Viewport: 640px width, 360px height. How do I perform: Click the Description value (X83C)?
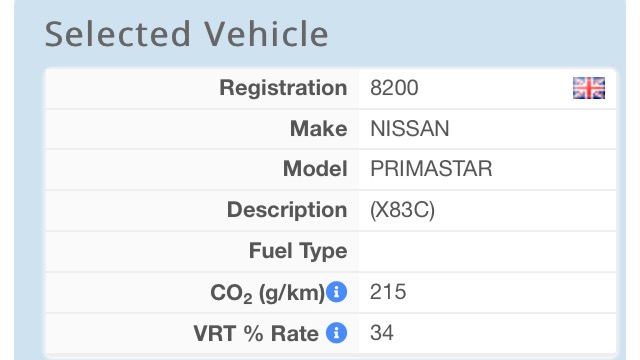pos(402,210)
